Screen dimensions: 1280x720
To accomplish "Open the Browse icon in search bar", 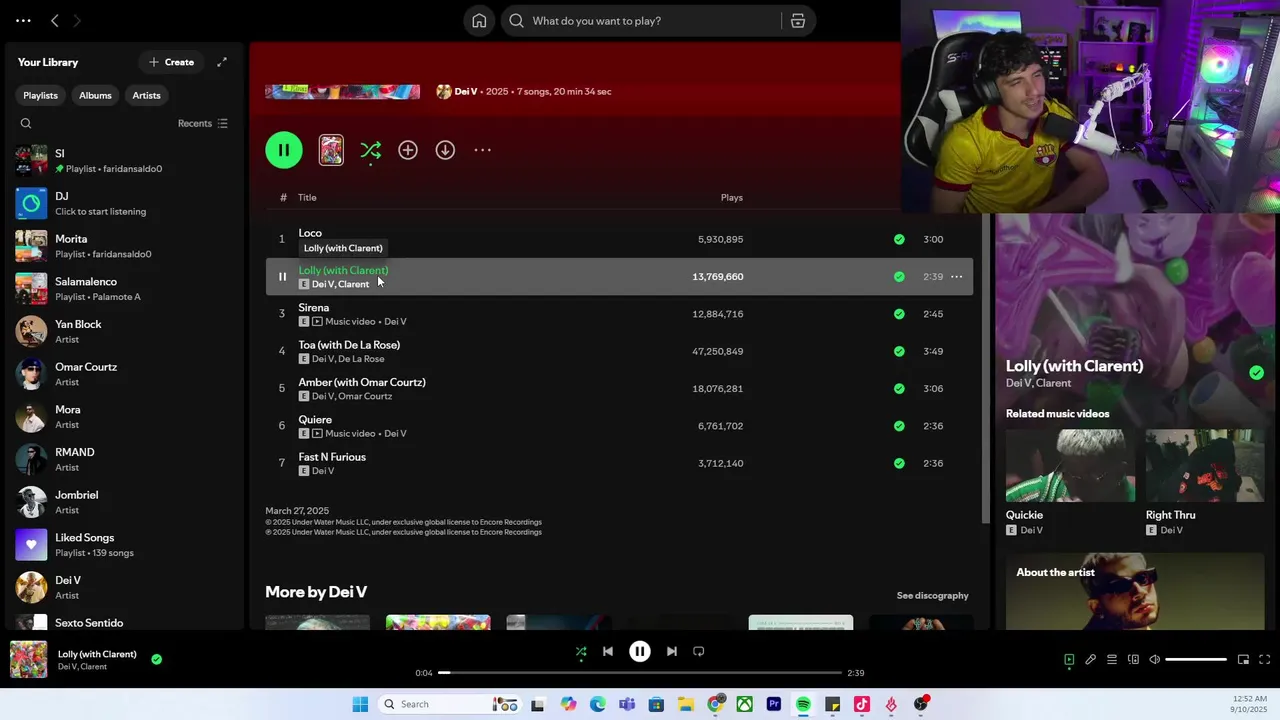I will click(x=798, y=21).
